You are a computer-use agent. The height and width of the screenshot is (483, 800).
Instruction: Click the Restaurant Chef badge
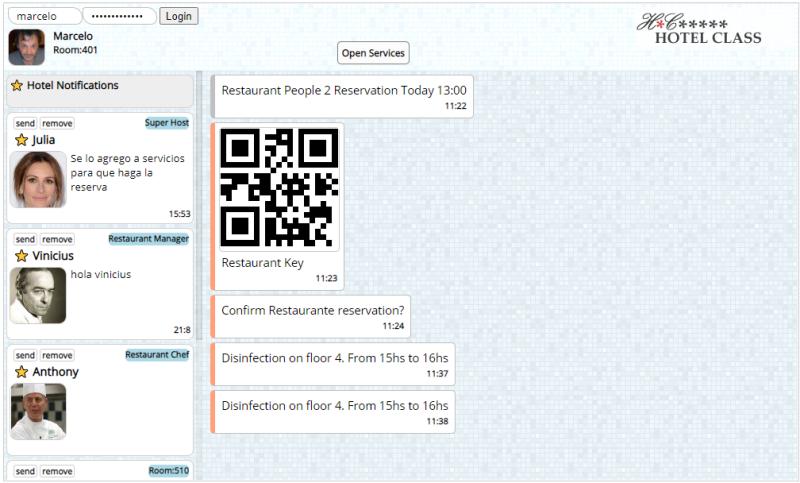(157, 354)
